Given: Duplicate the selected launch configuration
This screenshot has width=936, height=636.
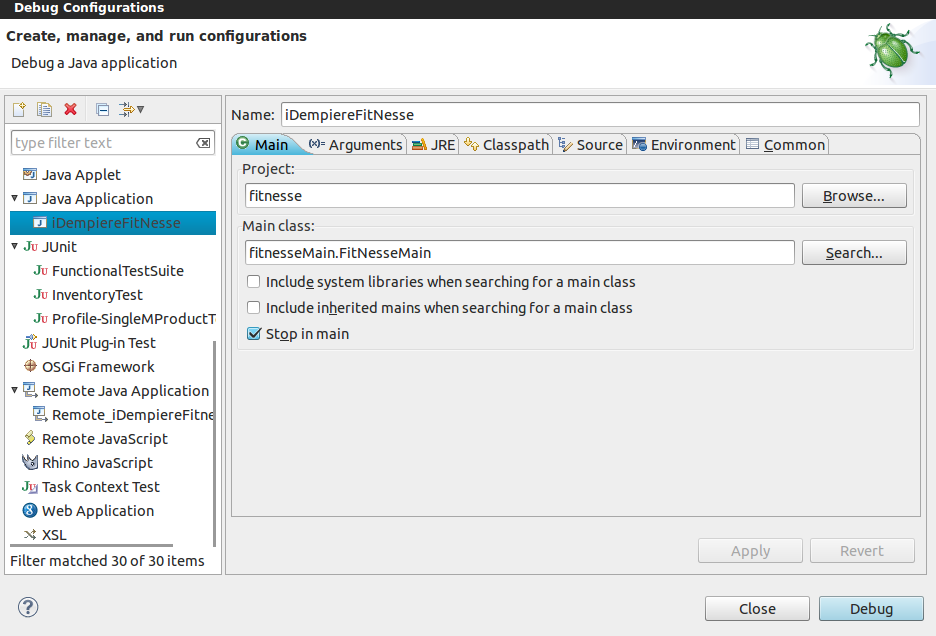Looking at the screenshot, I should click(x=44, y=109).
